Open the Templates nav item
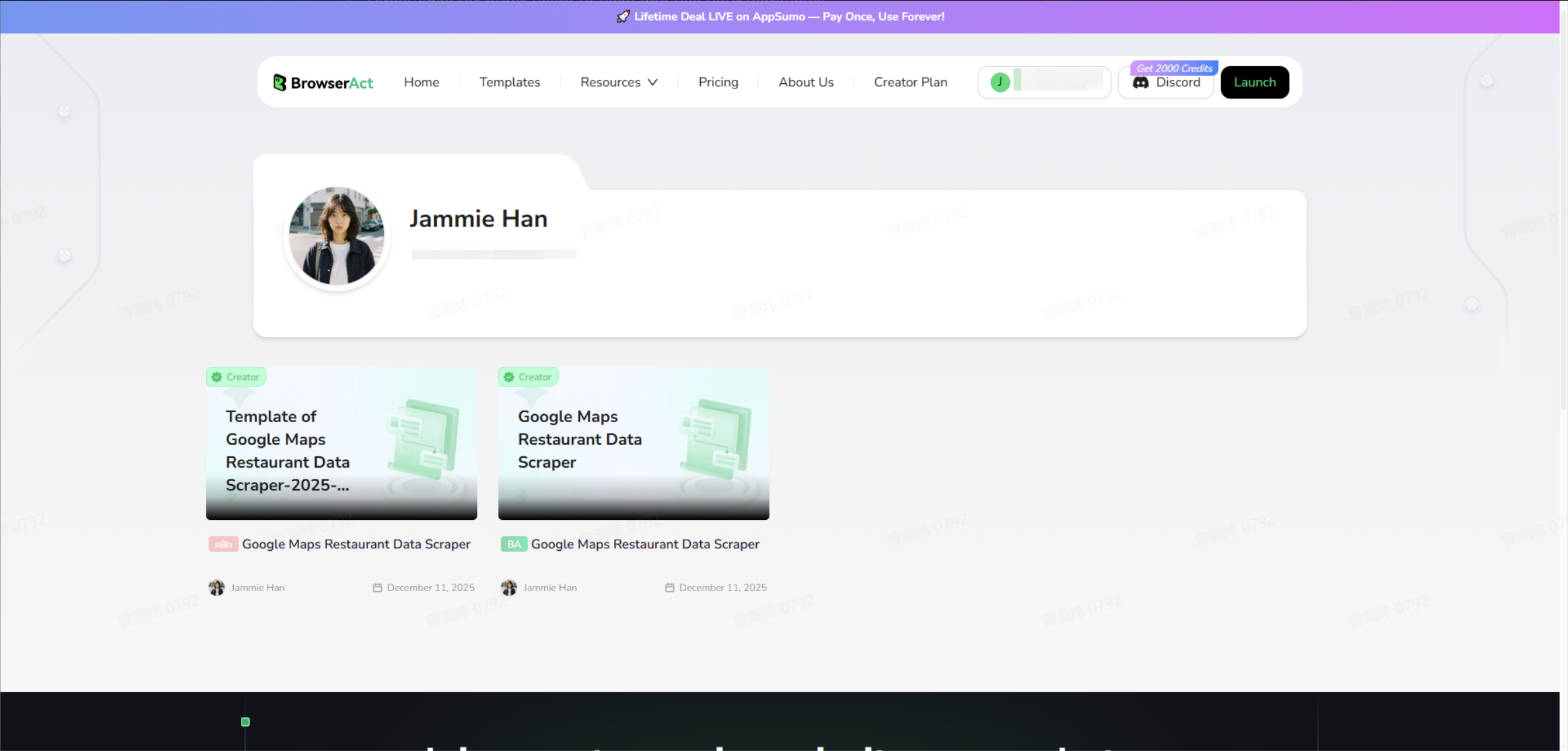Screen dimensions: 1568x751 [x=509, y=83]
